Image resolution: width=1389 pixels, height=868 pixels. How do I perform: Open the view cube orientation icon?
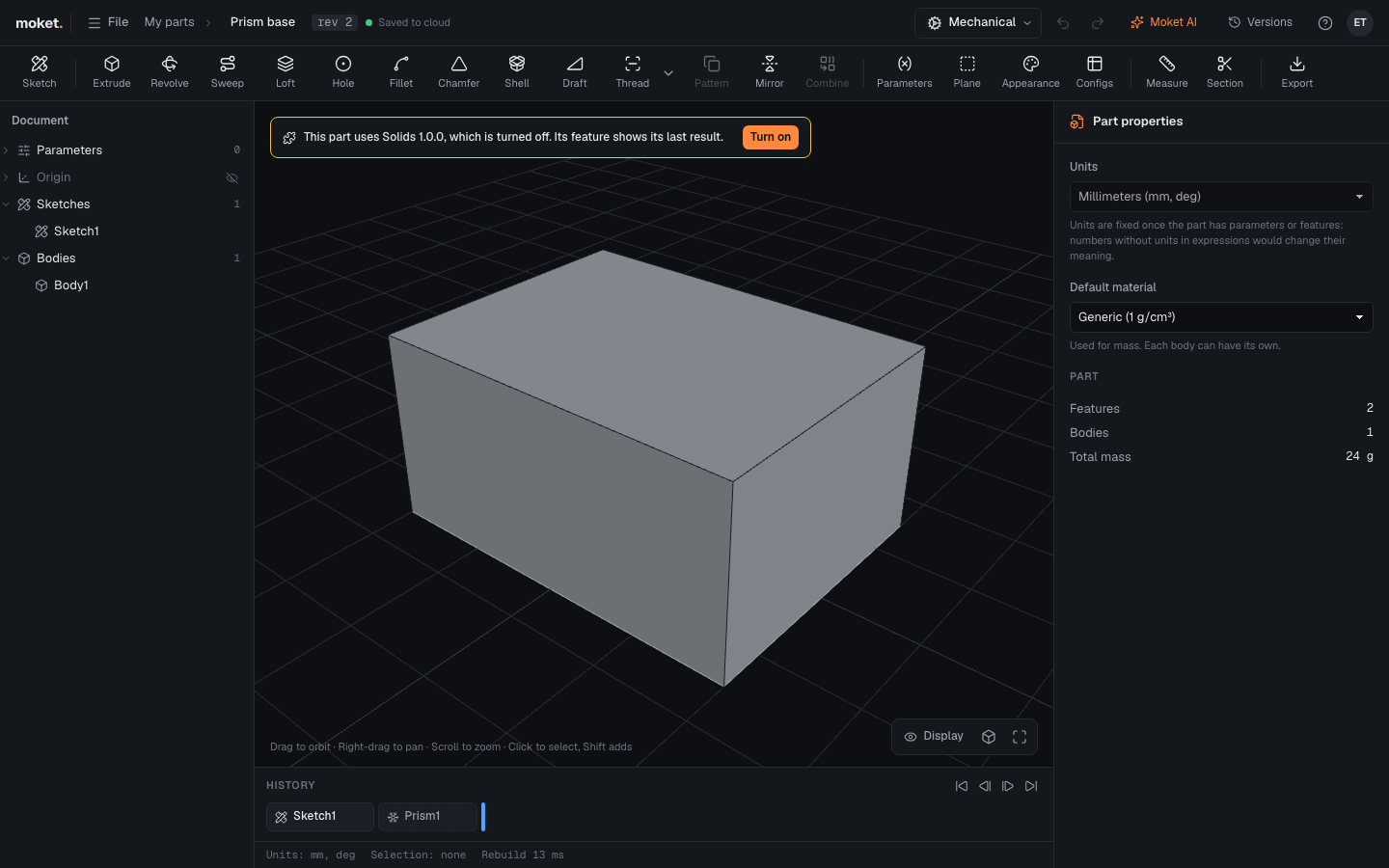[989, 737]
